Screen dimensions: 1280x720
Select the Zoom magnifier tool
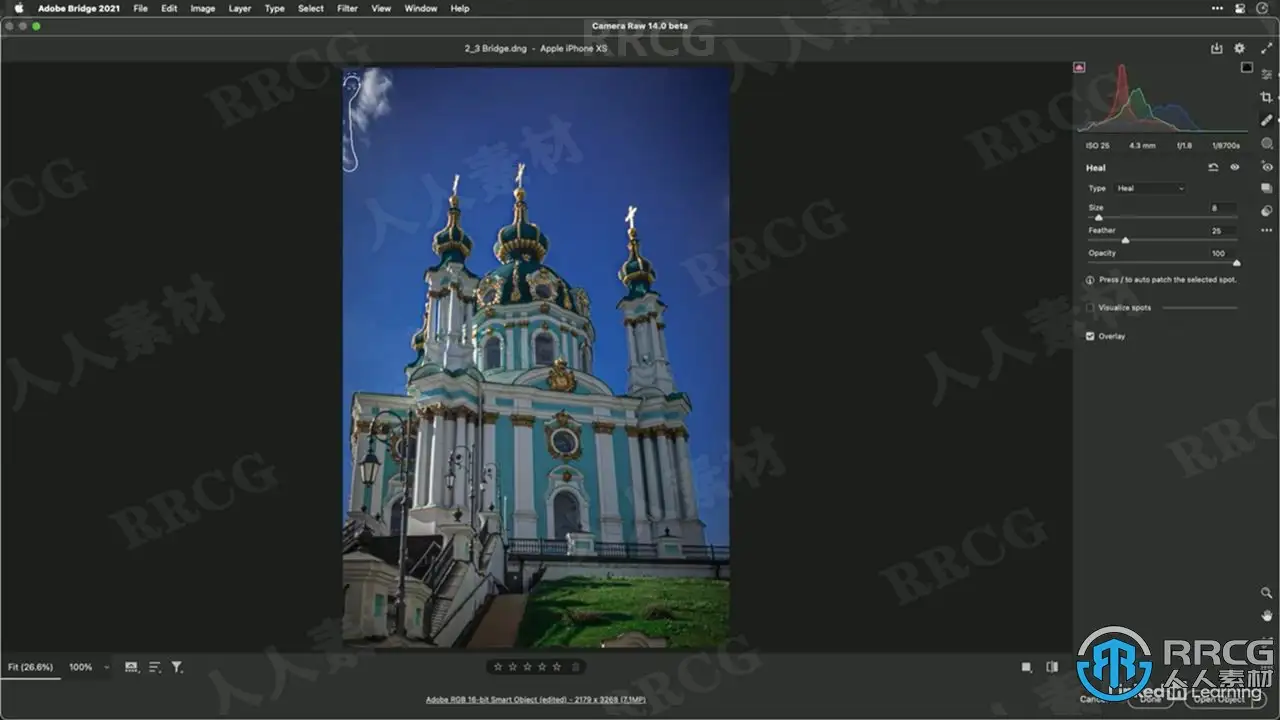pos(1267,593)
